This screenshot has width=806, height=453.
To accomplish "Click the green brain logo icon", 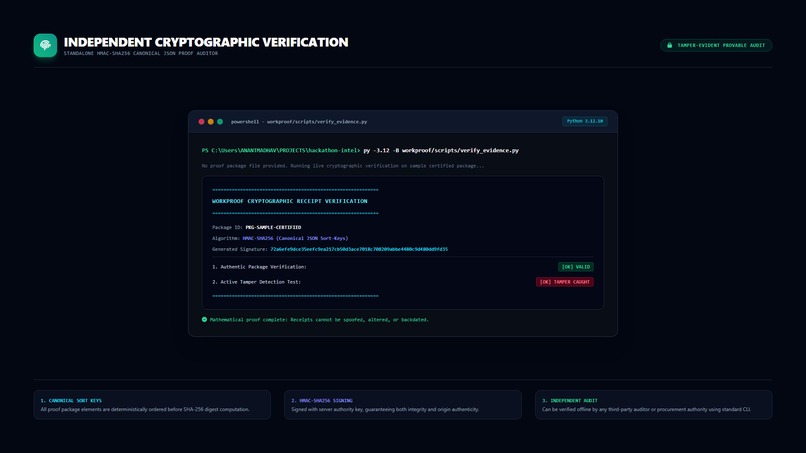I will [x=45, y=45].
